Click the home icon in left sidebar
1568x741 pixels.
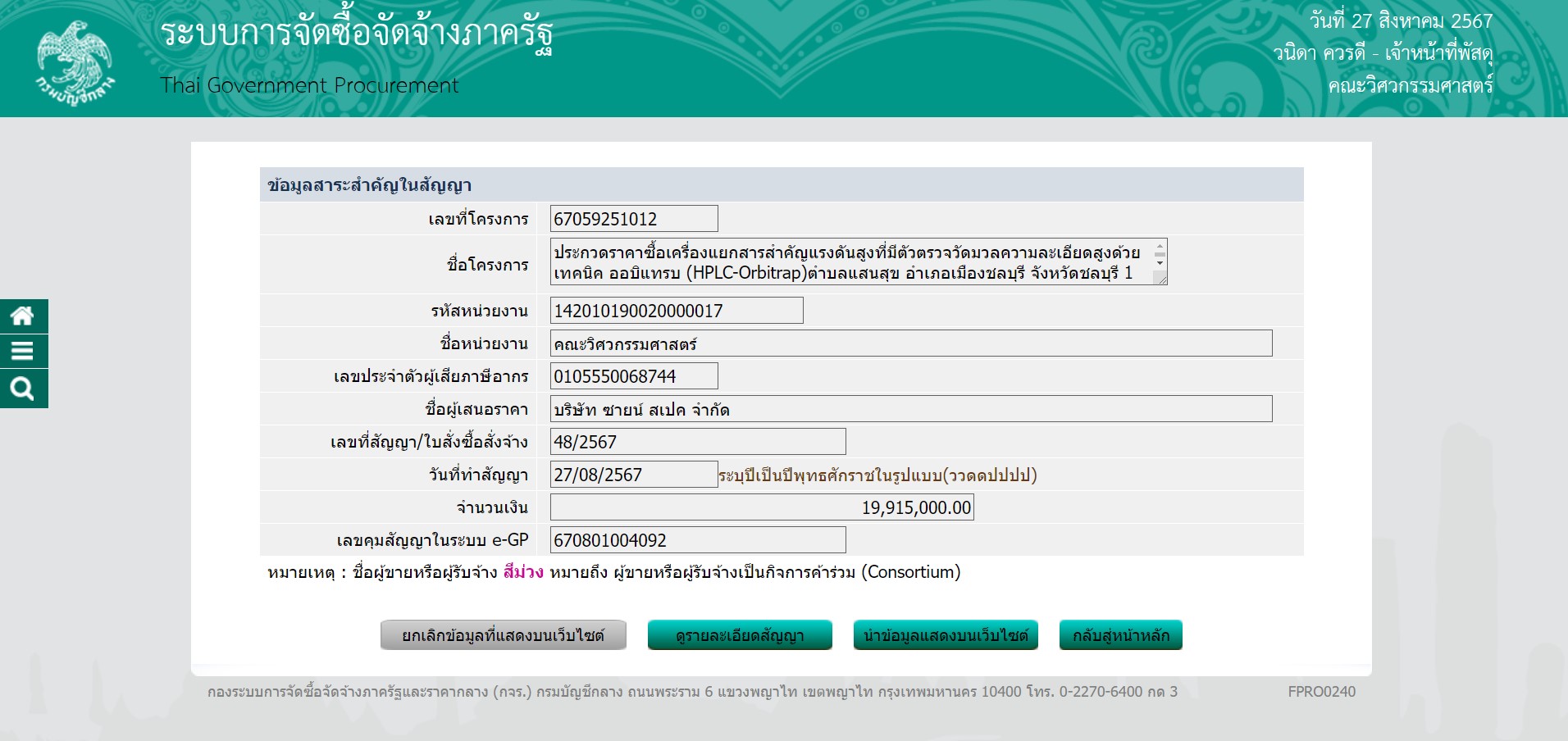coord(23,316)
